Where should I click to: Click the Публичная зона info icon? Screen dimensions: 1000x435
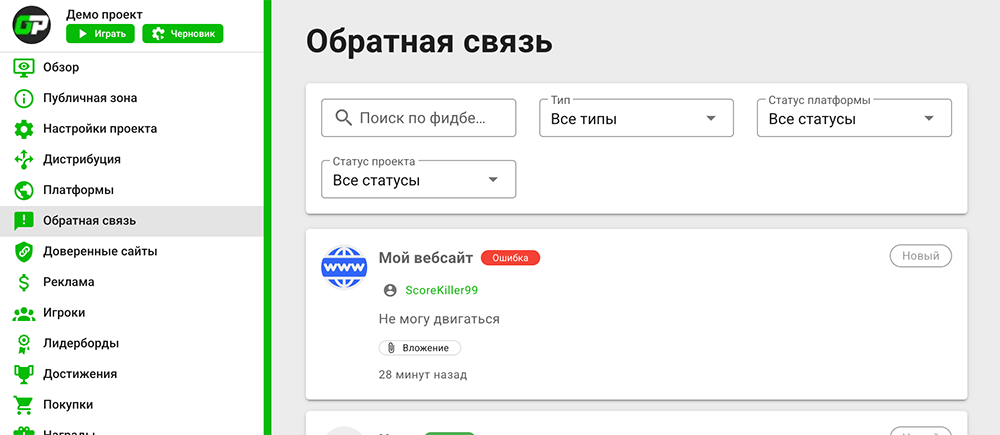pyautogui.click(x=24, y=99)
